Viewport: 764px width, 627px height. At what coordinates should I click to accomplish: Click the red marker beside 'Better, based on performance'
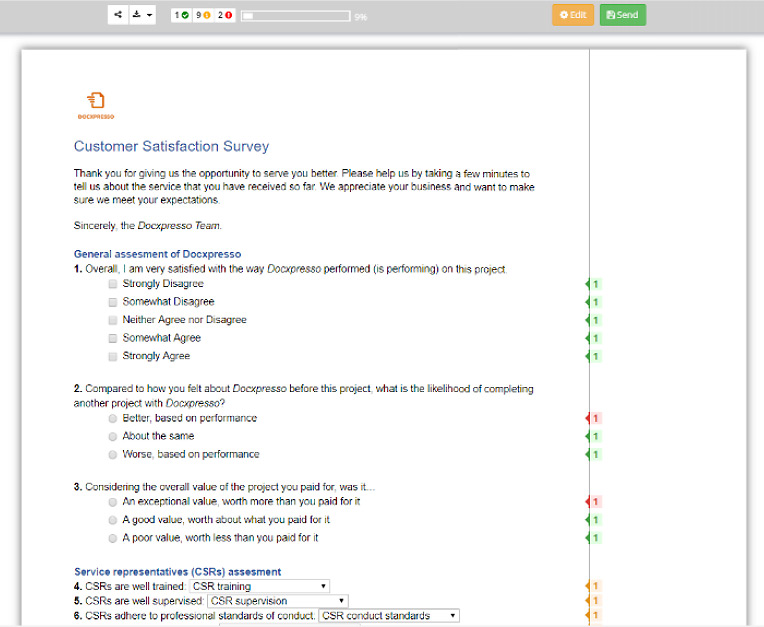pos(593,418)
